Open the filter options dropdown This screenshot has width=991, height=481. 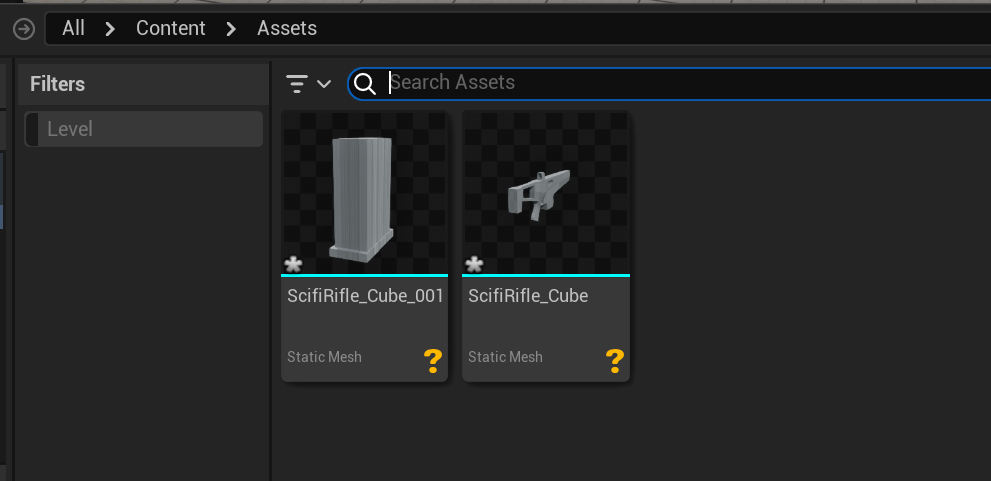308,83
